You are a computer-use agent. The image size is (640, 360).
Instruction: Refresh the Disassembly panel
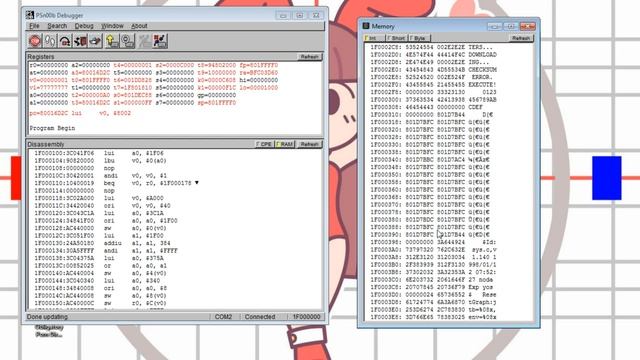pos(309,144)
